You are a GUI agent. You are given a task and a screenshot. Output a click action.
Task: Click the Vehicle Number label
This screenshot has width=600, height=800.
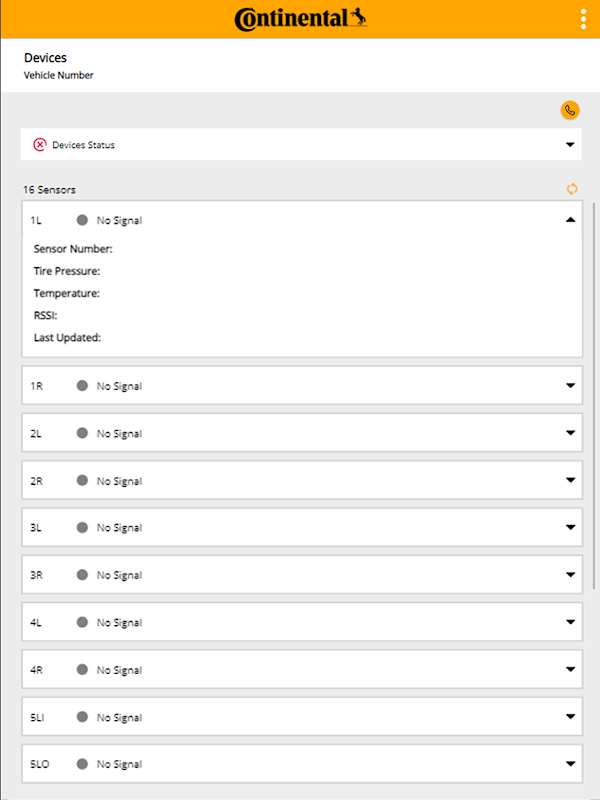pyautogui.click(x=59, y=75)
